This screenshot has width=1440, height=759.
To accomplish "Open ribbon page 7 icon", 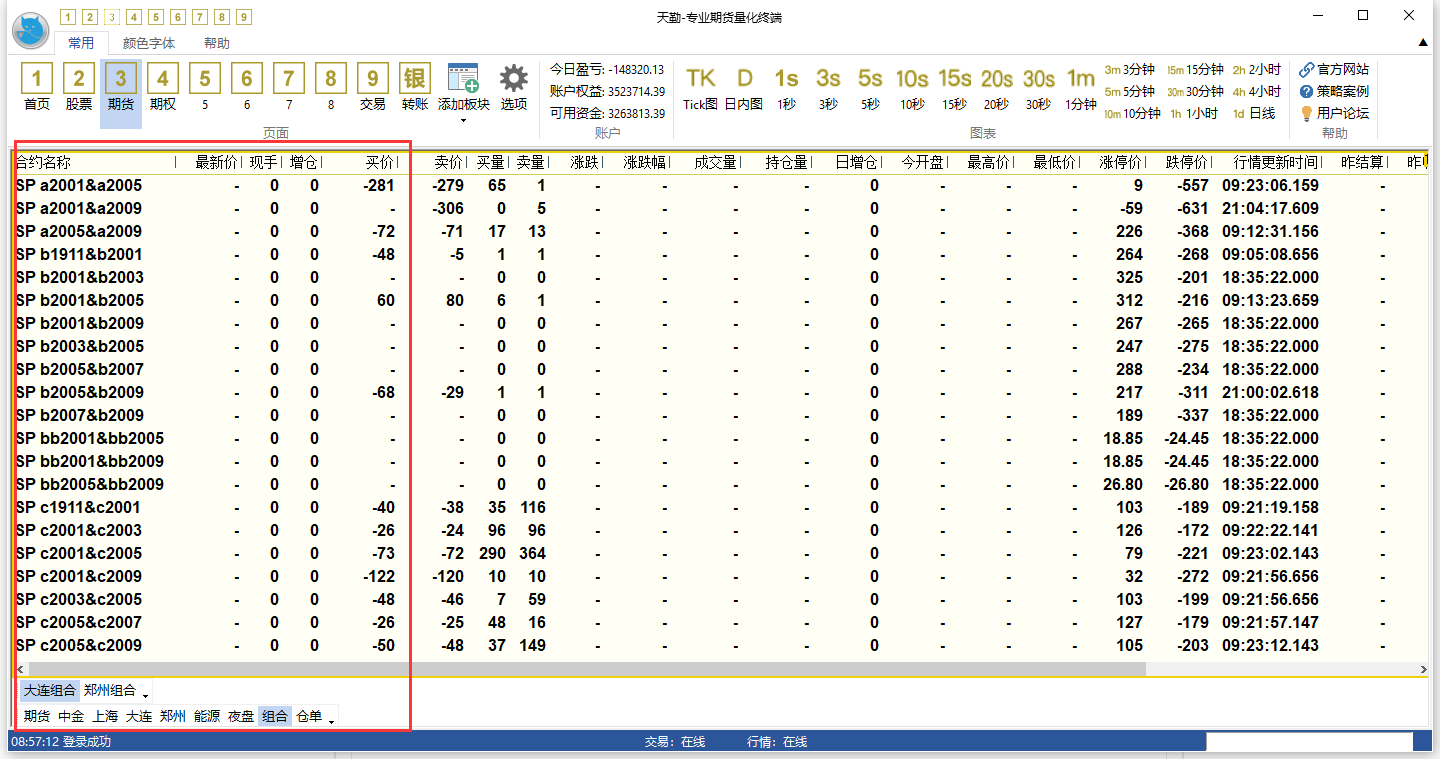I will click(x=289, y=88).
